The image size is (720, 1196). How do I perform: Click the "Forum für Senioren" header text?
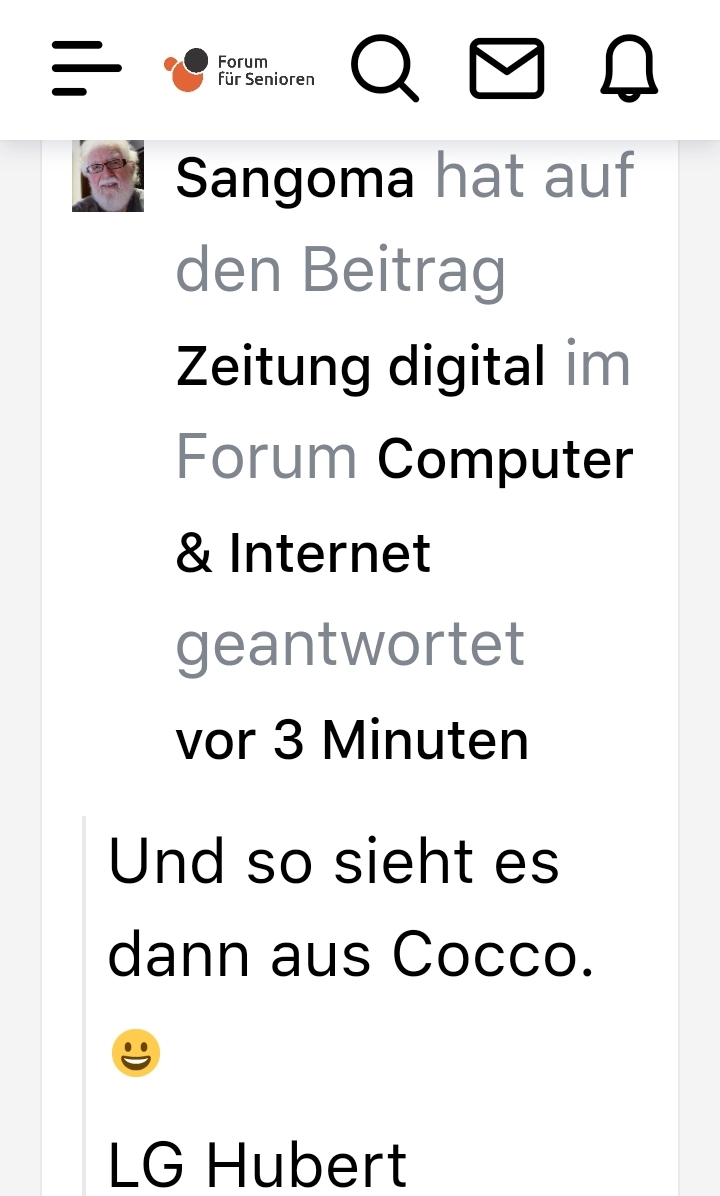(266, 70)
